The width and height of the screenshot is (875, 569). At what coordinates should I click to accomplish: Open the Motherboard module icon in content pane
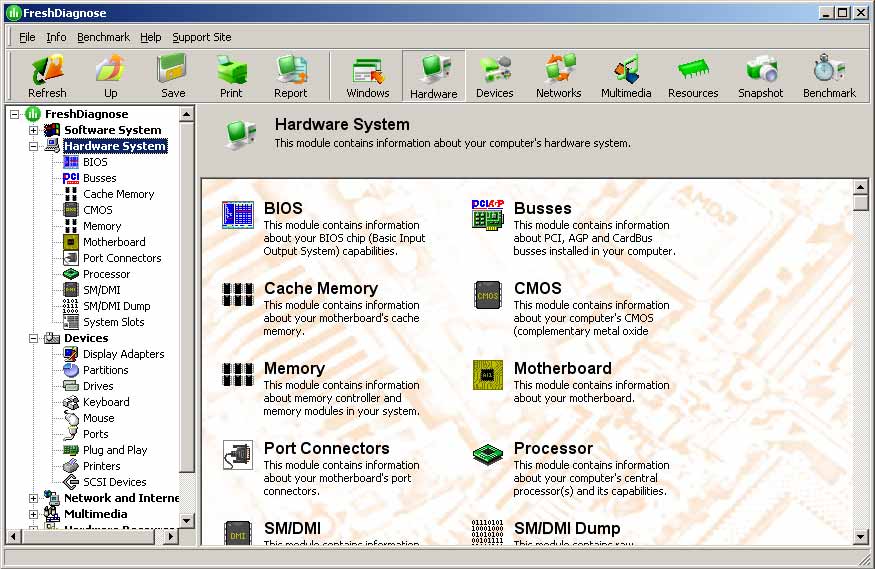[487, 374]
